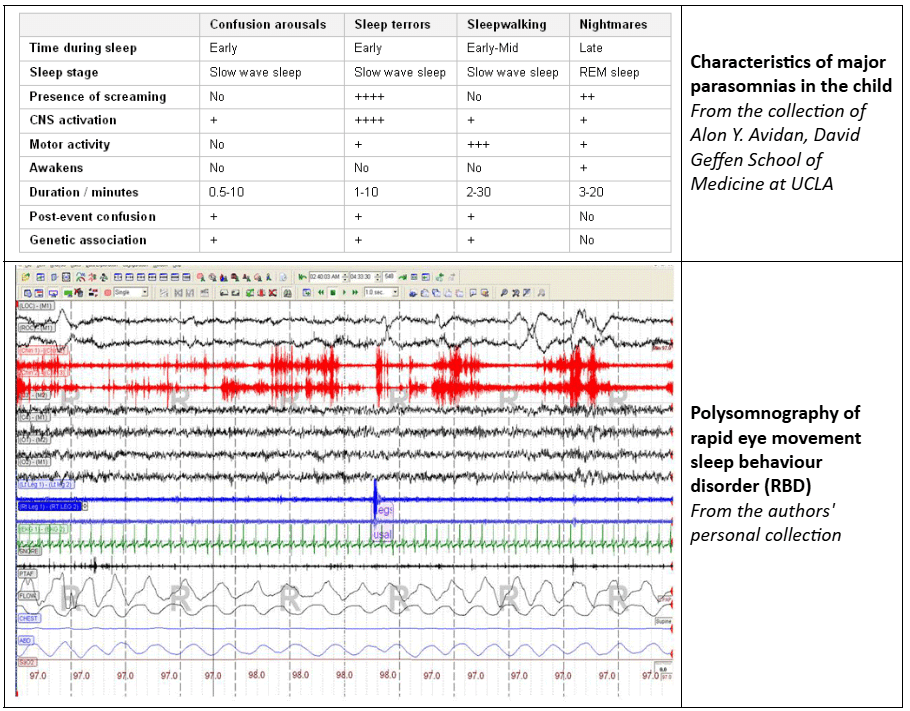The image size is (910, 711).
Task: Click the green back arrow before the start time
Action: [x=302, y=277]
